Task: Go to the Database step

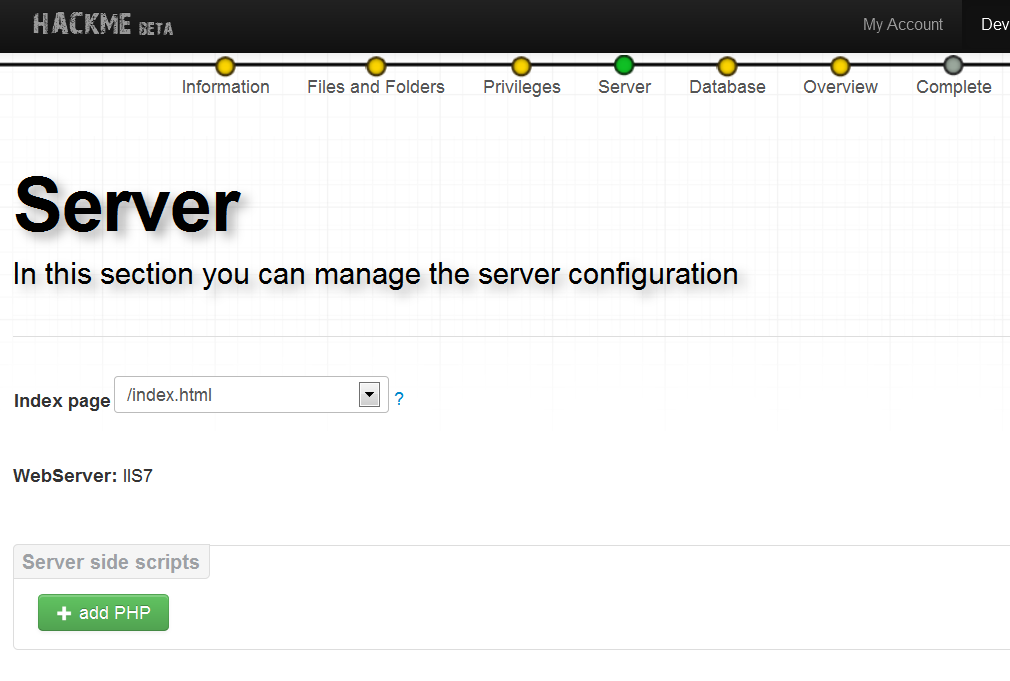Action: click(x=727, y=87)
